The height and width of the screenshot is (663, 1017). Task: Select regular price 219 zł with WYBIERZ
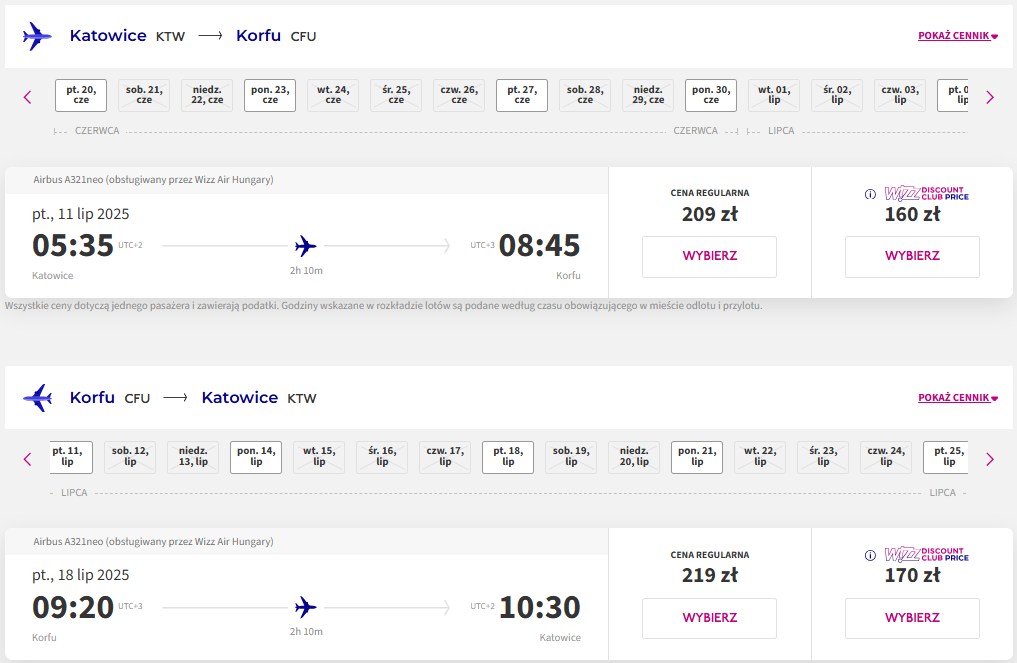[x=710, y=618]
